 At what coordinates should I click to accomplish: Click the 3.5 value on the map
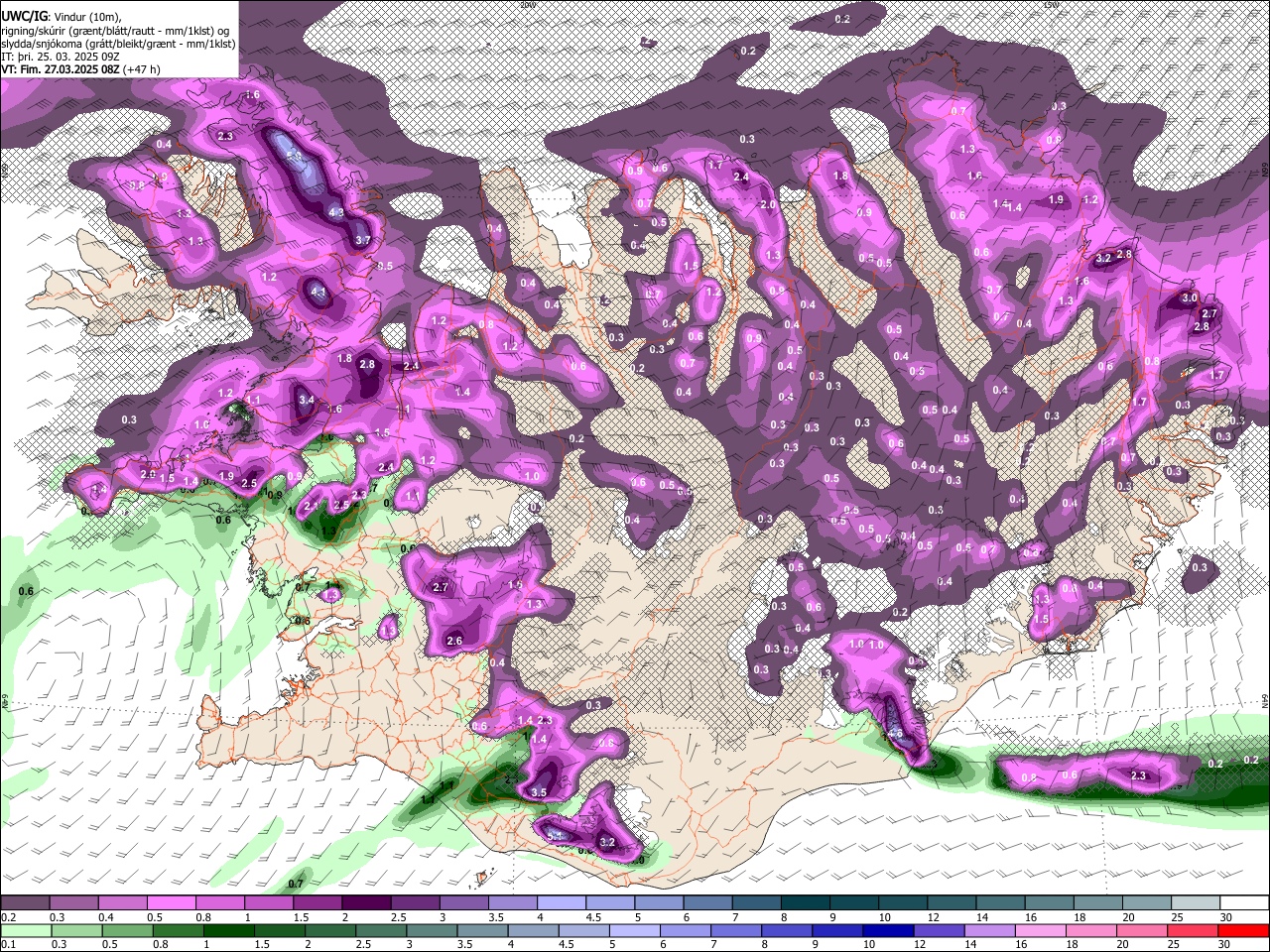(539, 792)
